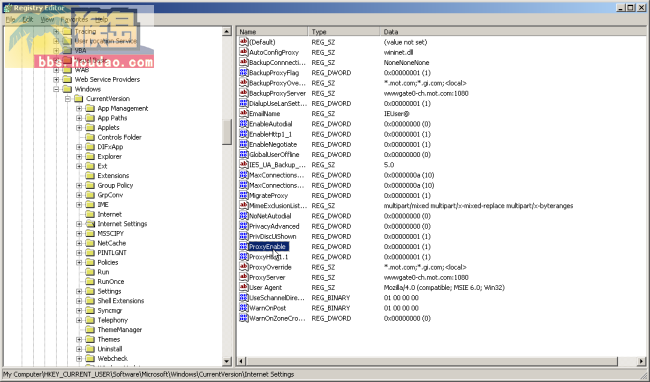
Task: Click the AutoConfigProxy string icon
Action: click(244, 52)
